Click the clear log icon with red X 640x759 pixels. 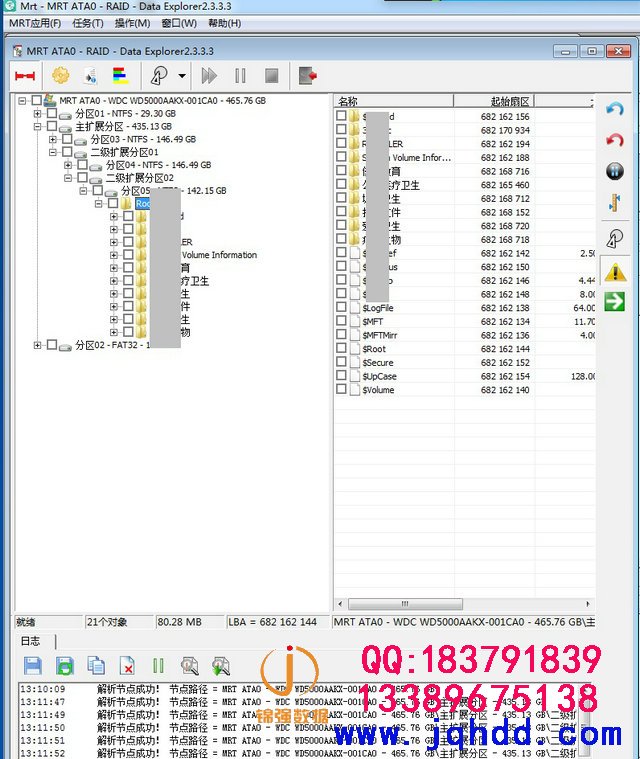click(127, 666)
